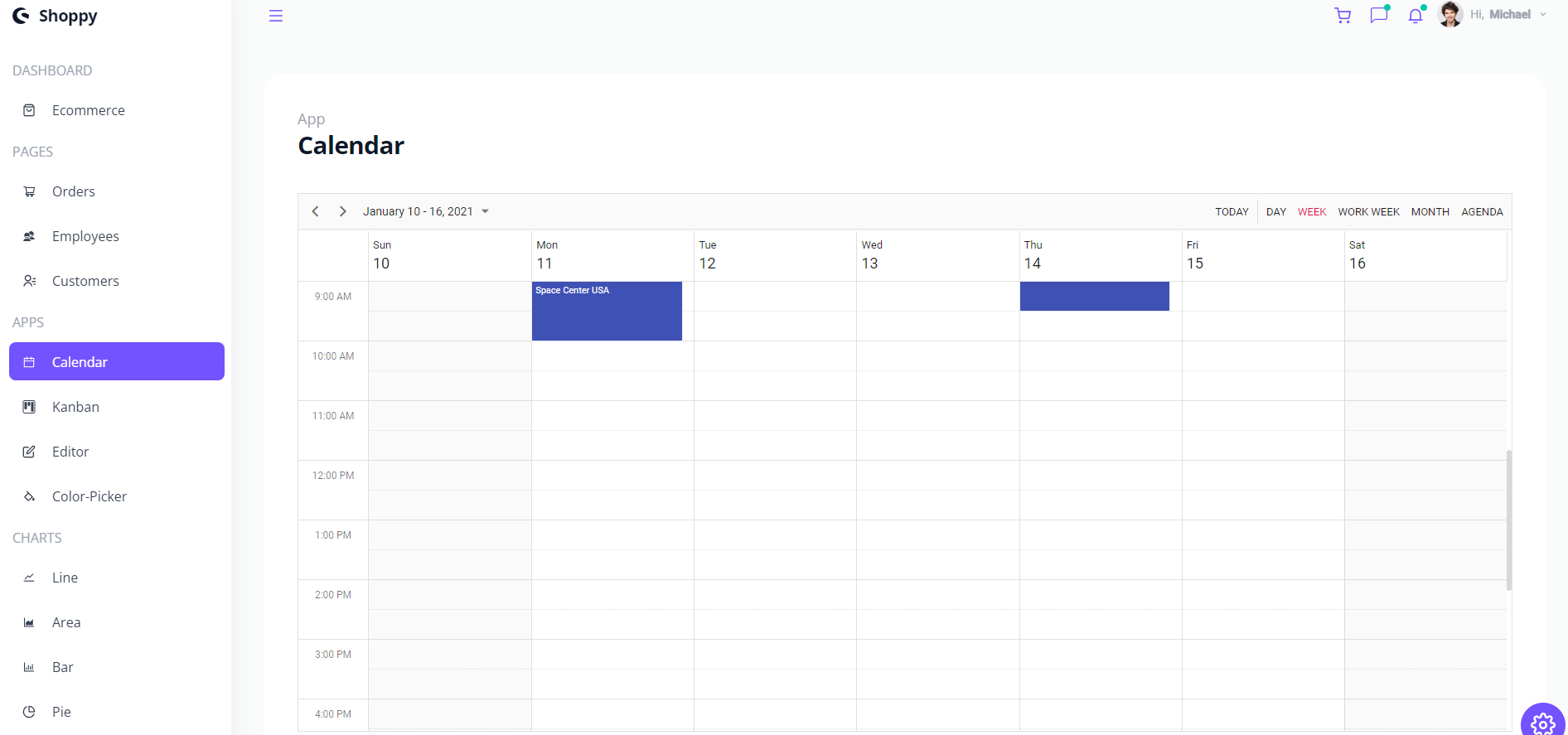Switch to Week view

[1312, 212]
